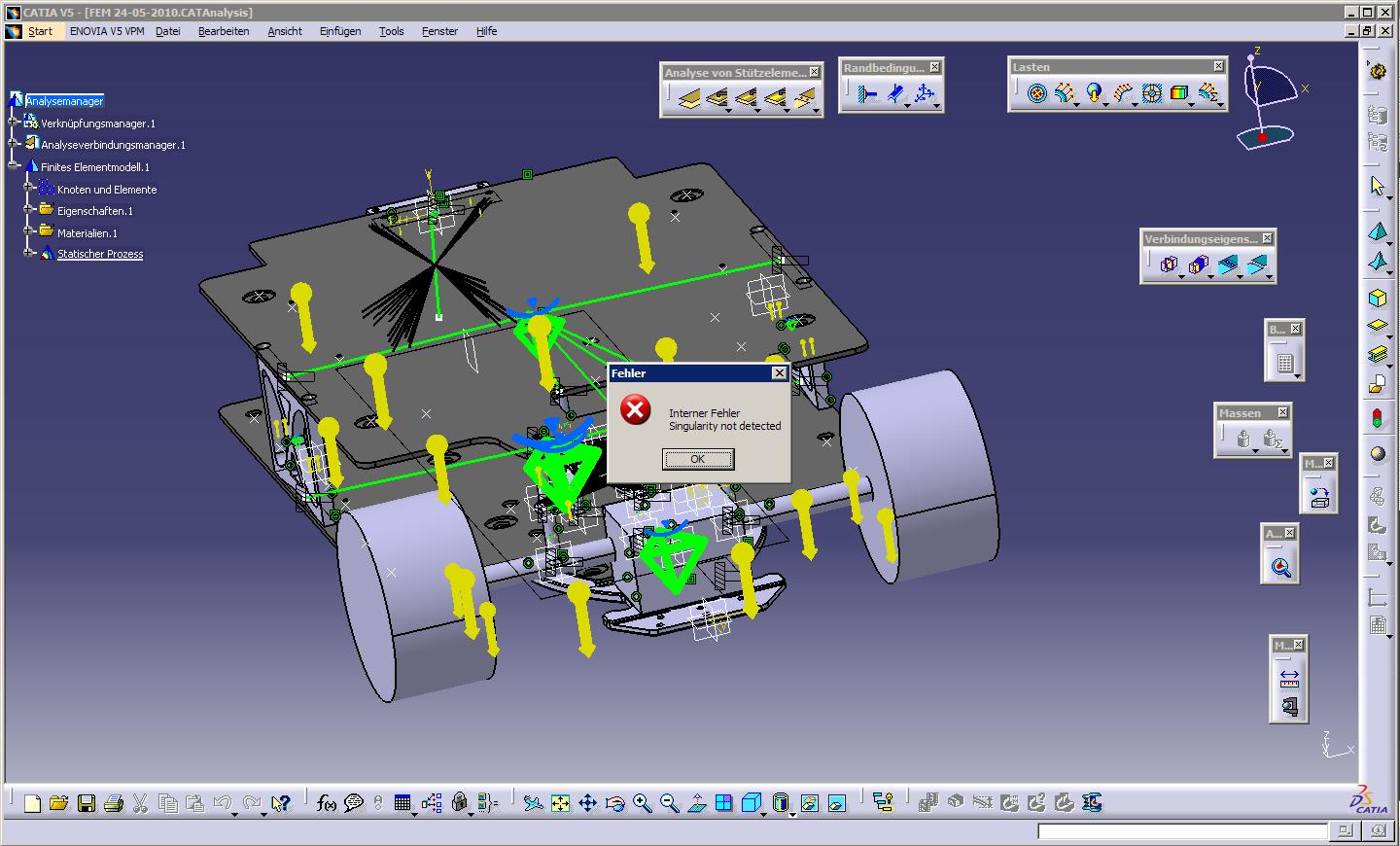This screenshot has height=846, width=1400.
Task: Open the ENOVIA V5 VPM menu
Action: point(107,31)
